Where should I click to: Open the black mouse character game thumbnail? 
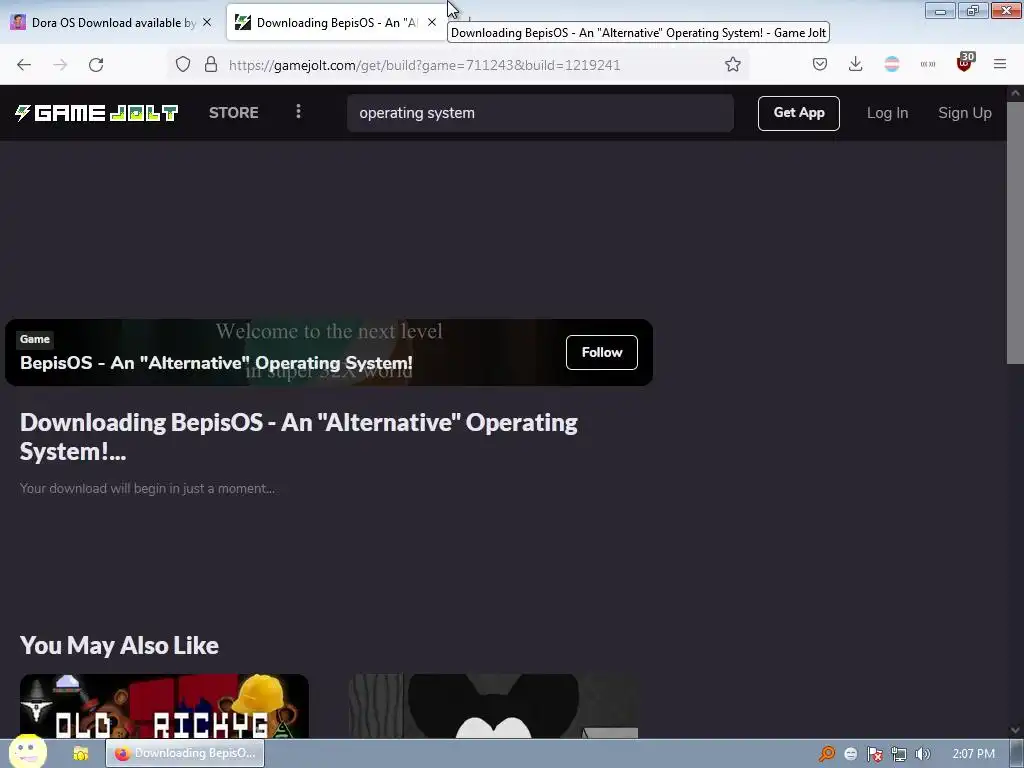coord(493,706)
